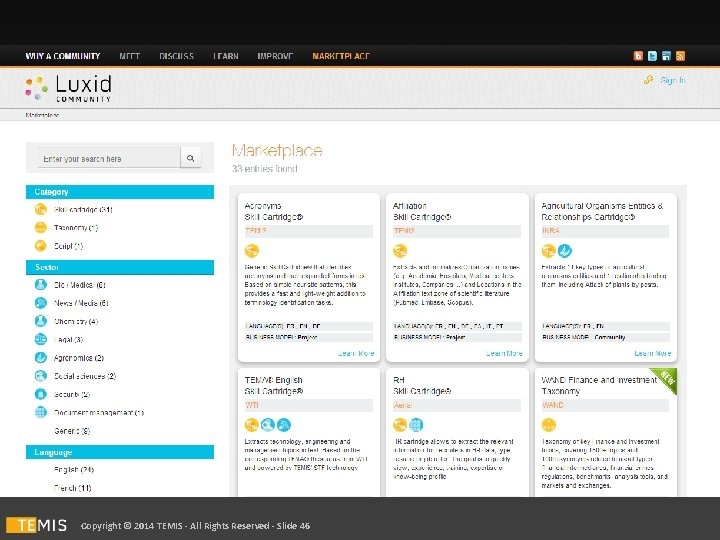Click the Chemistry sector icon
720x540 pixels.
tap(41, 321)
